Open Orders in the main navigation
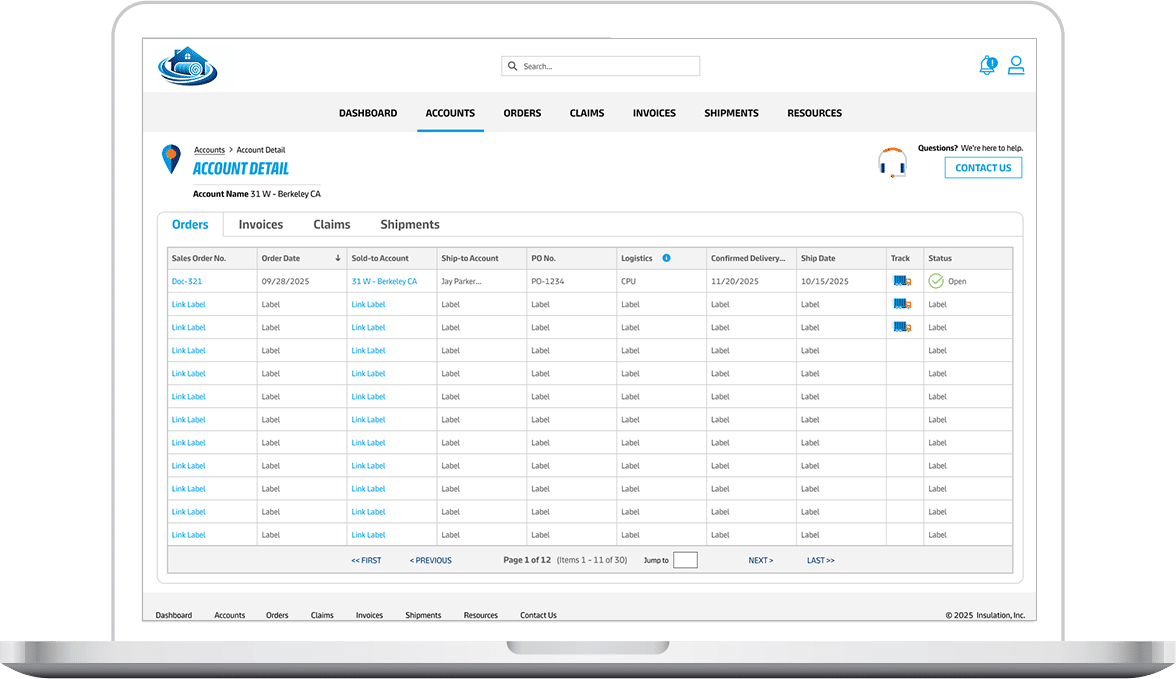This screenshot has height=679, width=1176. click(x=522, y=113)
